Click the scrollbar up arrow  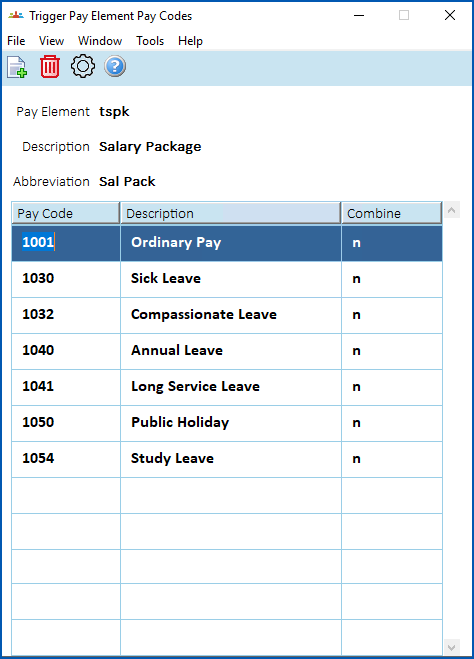click(x=452, y=210)
